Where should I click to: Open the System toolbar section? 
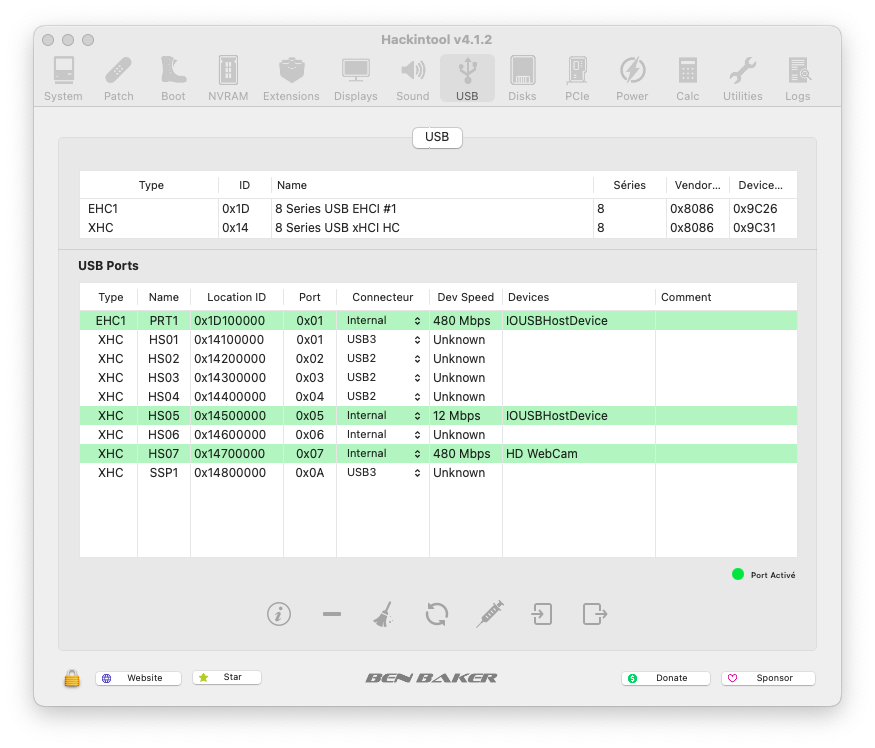click(63, 79)
